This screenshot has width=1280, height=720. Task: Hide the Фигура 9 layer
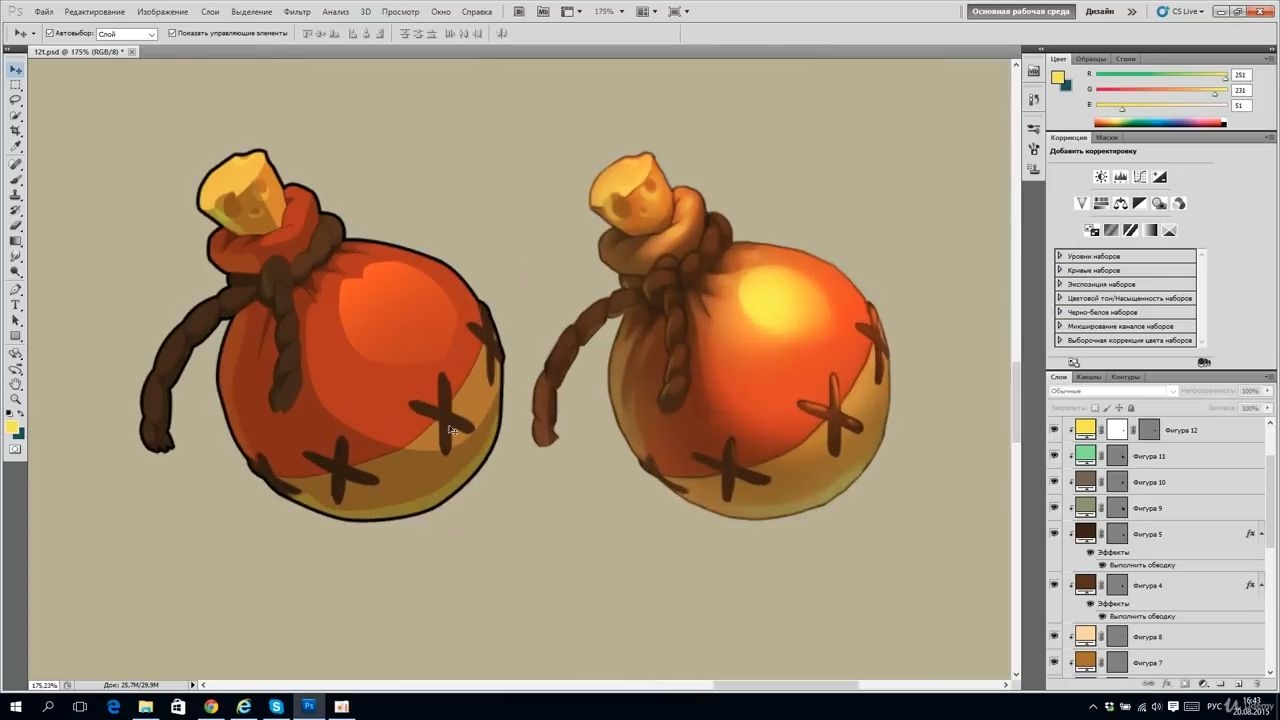pyautogui.click(x=1054, y=508)
